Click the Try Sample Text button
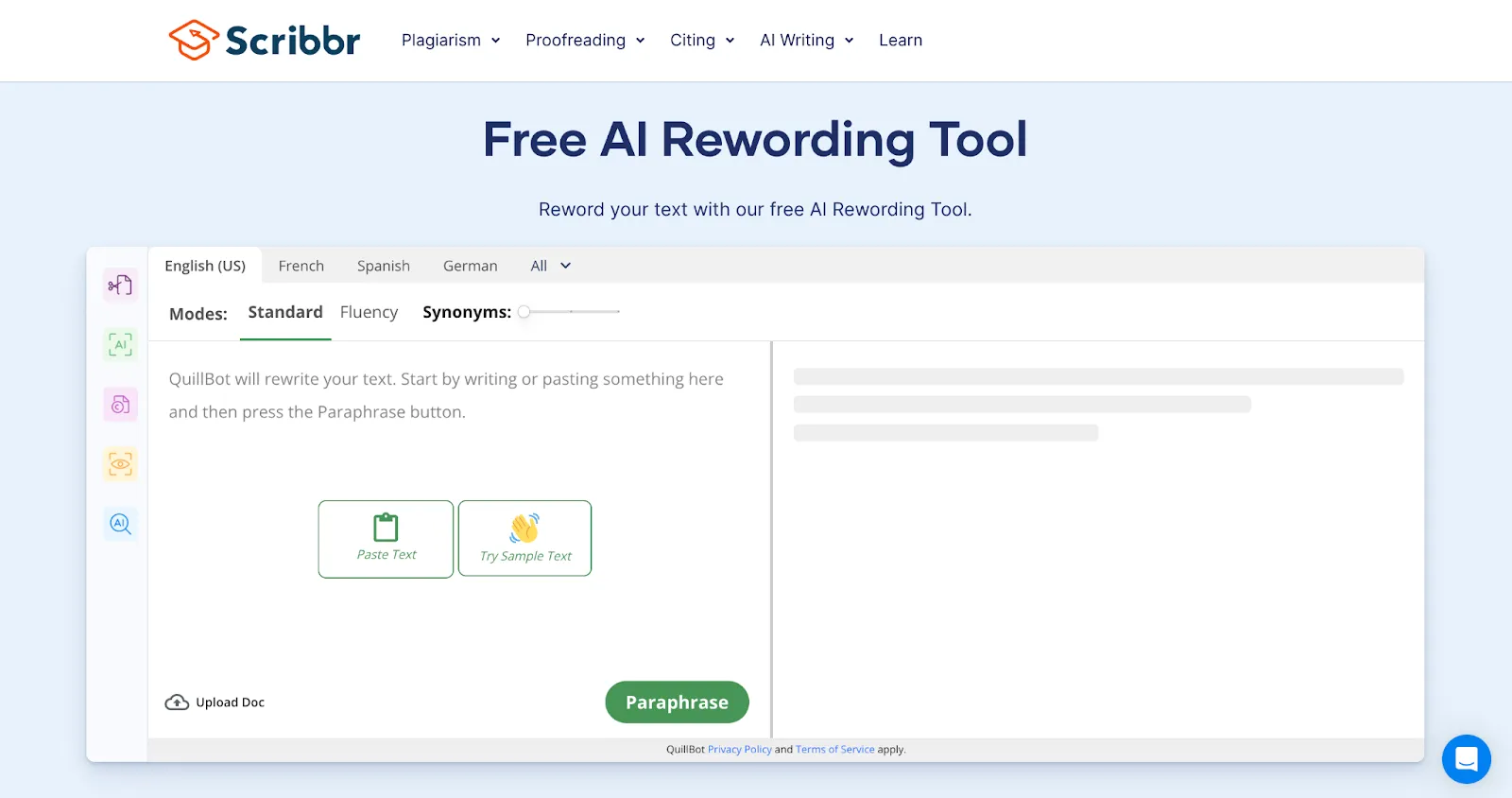 click(524, 539)
